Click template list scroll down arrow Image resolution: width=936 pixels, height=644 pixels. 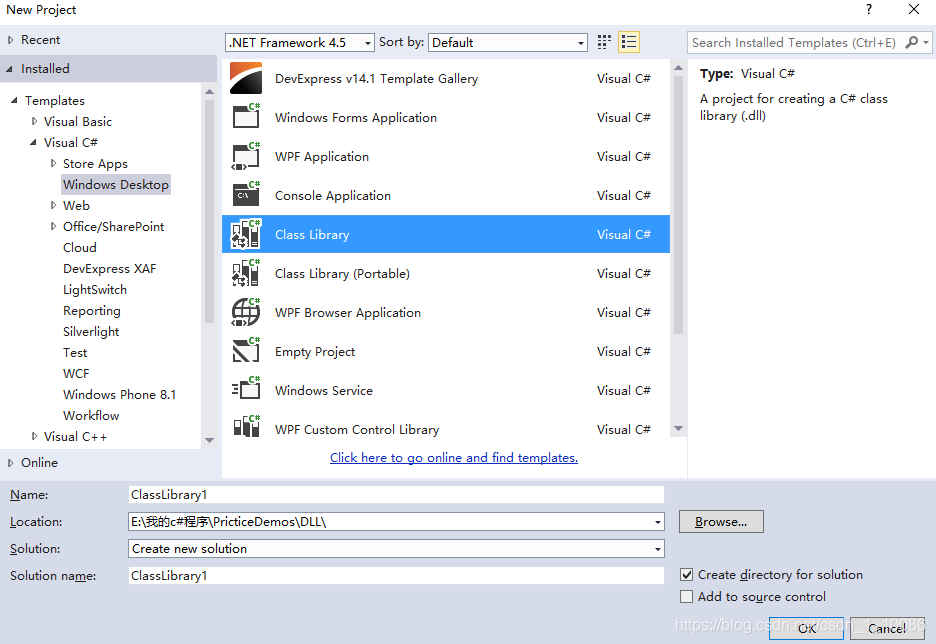point(678,429)
